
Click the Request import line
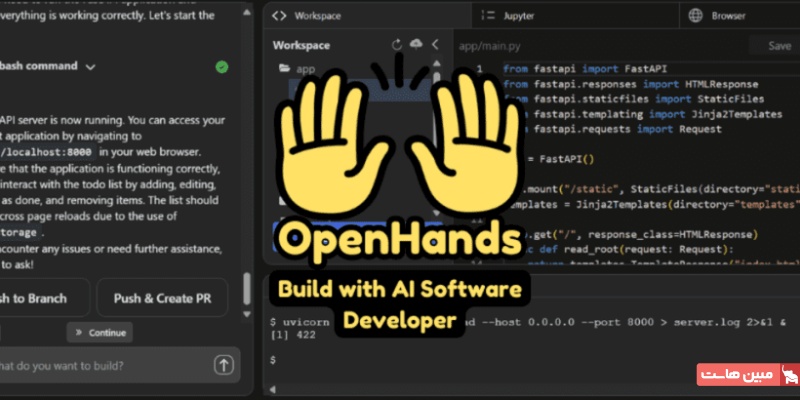612,129
